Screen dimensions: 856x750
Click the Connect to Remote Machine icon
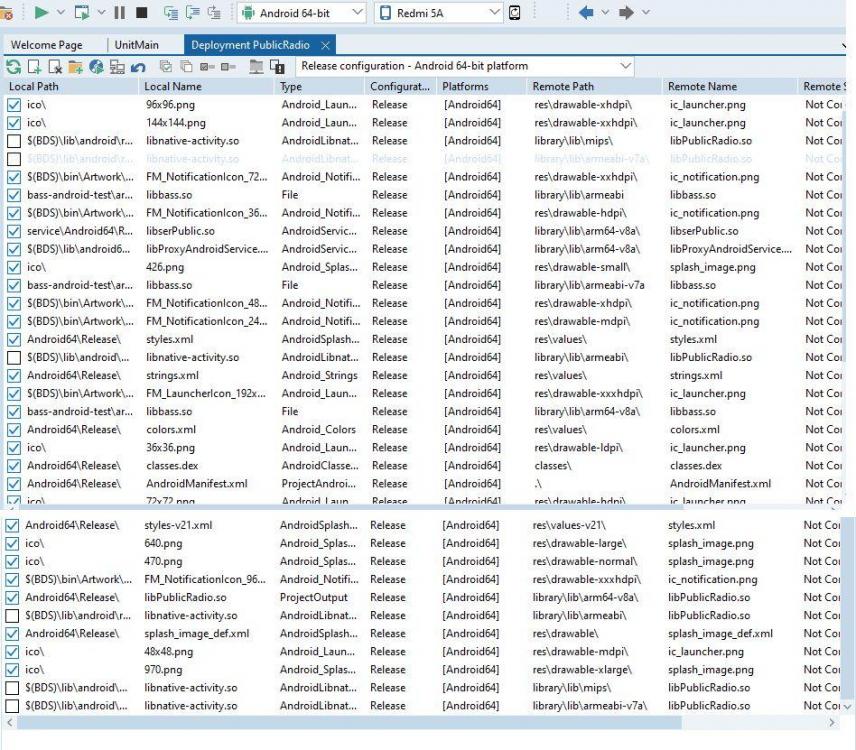point(117,67)
